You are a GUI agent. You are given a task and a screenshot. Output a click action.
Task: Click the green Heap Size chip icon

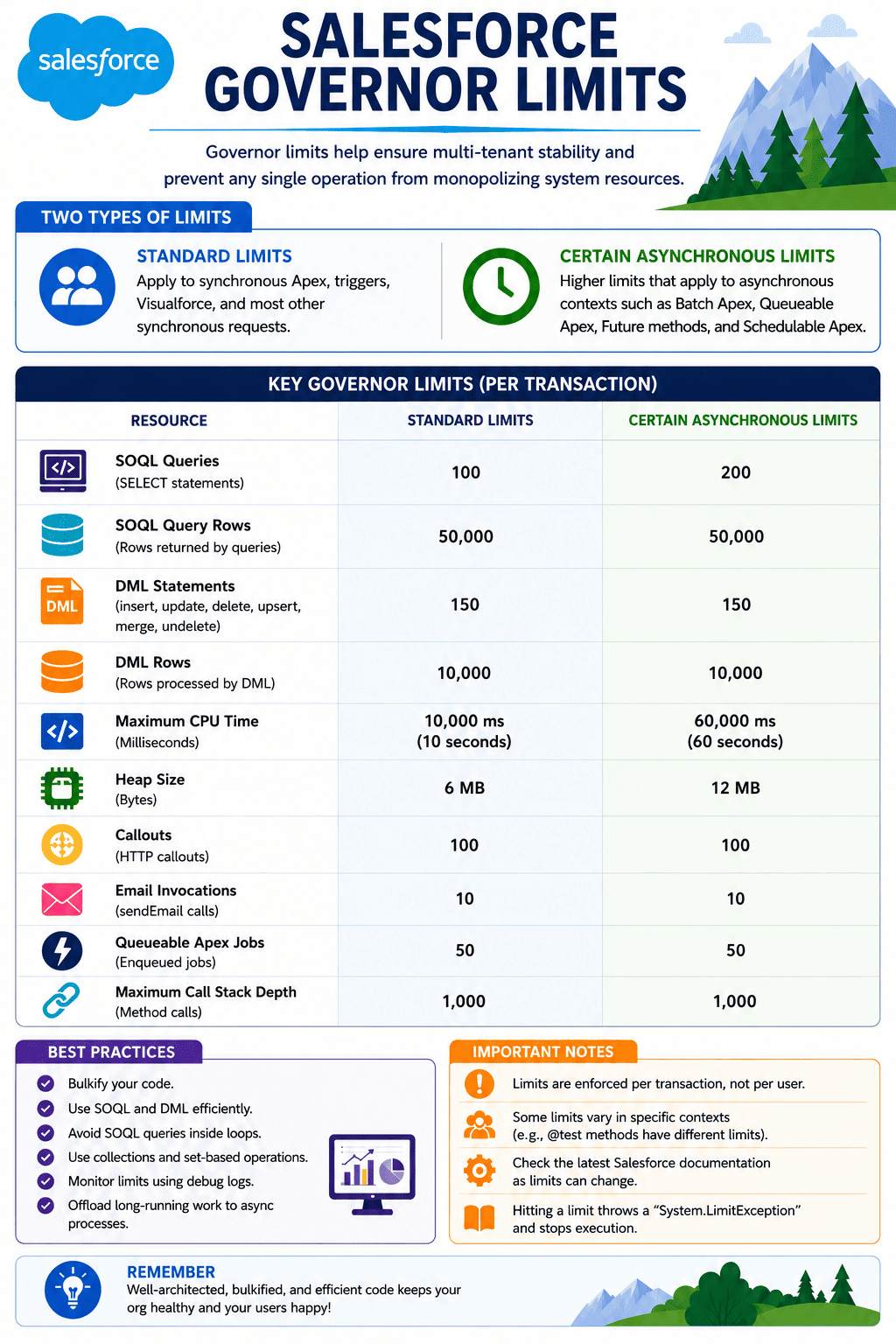tap(62, 787)
